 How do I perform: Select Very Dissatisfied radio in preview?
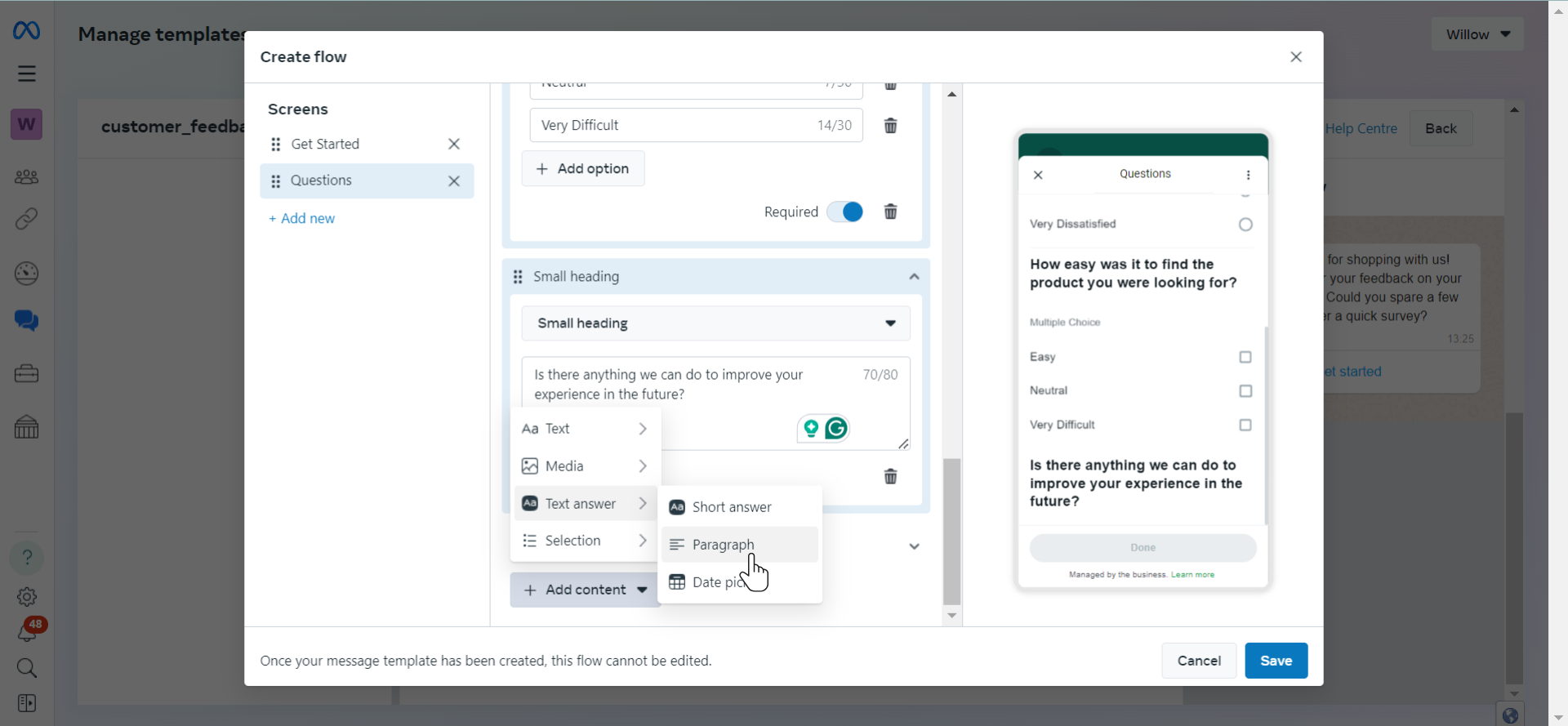coord(1245,225)
